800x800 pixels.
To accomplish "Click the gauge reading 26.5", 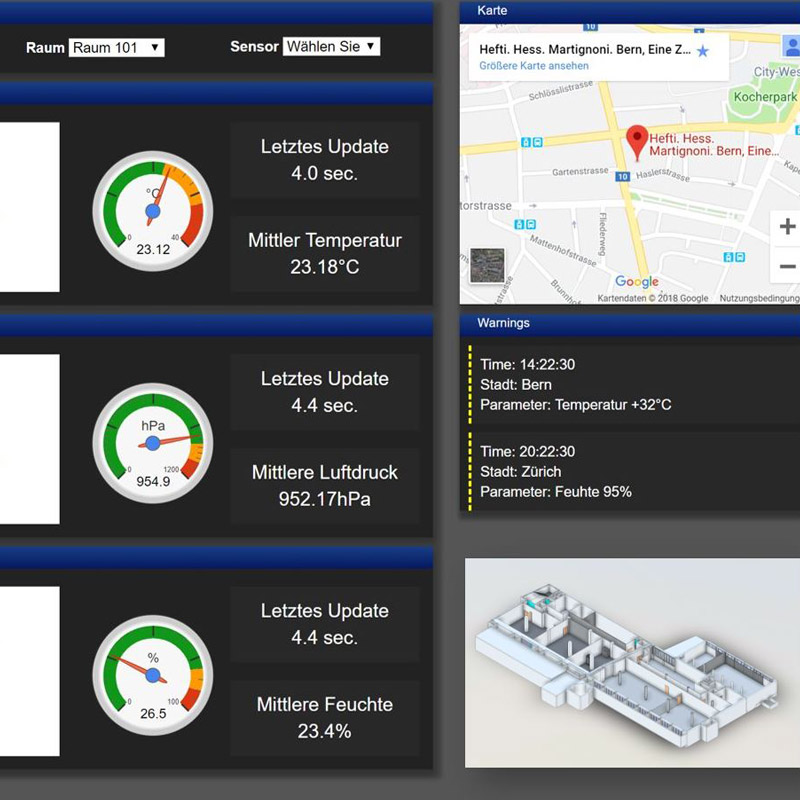I will pyautogui.click(x=153, y=713).
